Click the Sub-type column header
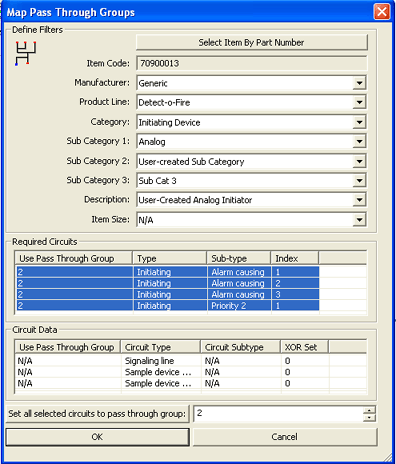Viewport: 396px width, 464px height. coord(239,258)
